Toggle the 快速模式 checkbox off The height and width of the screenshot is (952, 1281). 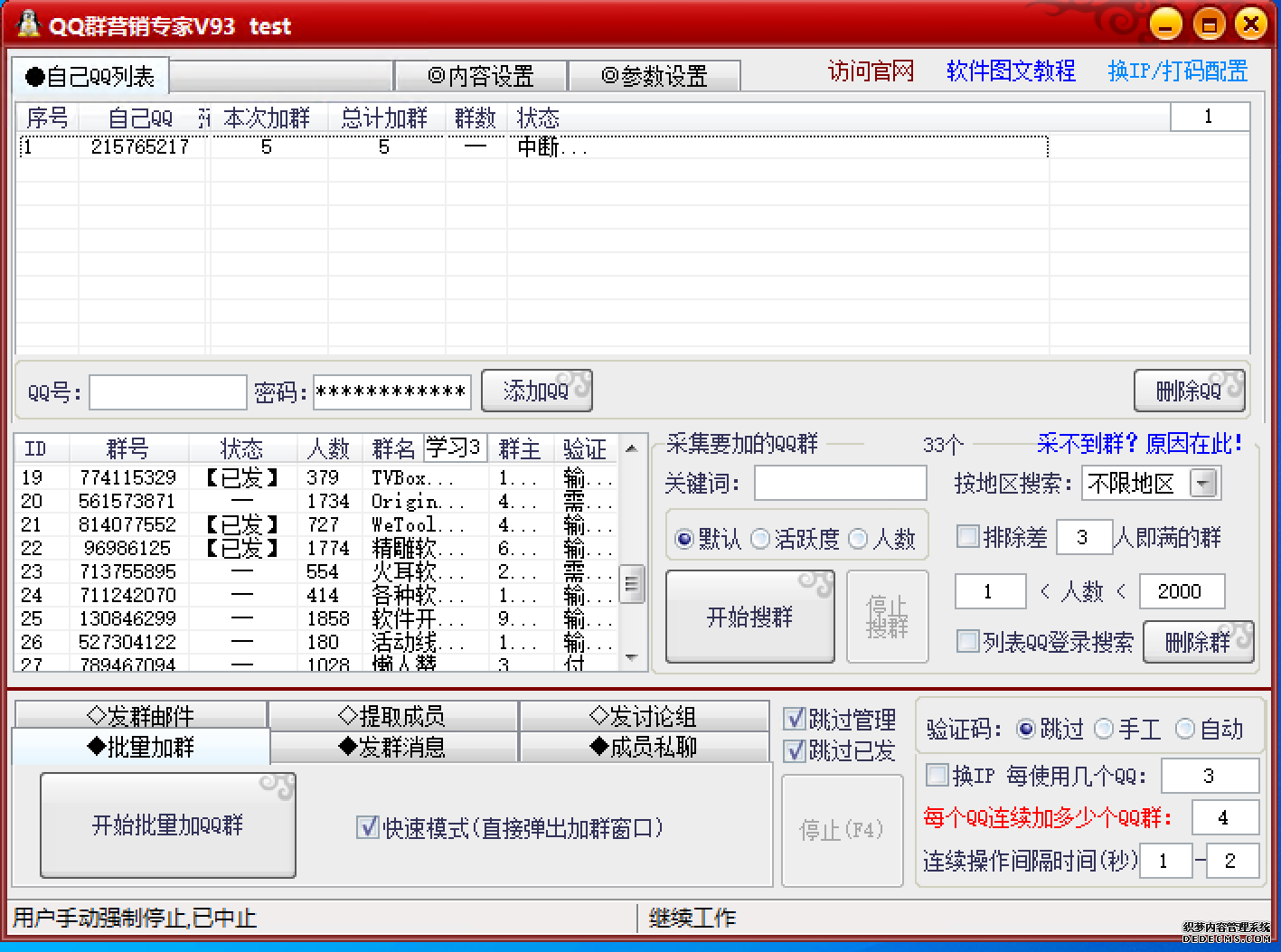pyautogui.click(x=367, y=826)
